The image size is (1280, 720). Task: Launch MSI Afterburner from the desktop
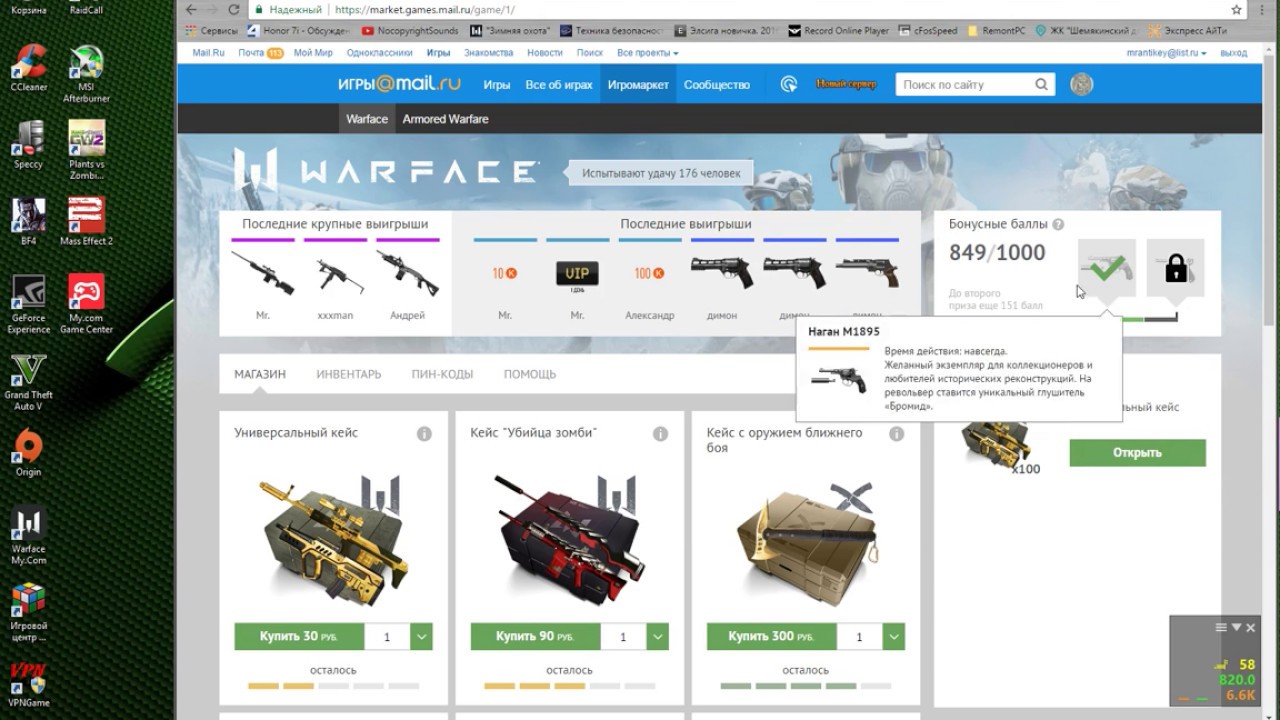coord(86,74)
